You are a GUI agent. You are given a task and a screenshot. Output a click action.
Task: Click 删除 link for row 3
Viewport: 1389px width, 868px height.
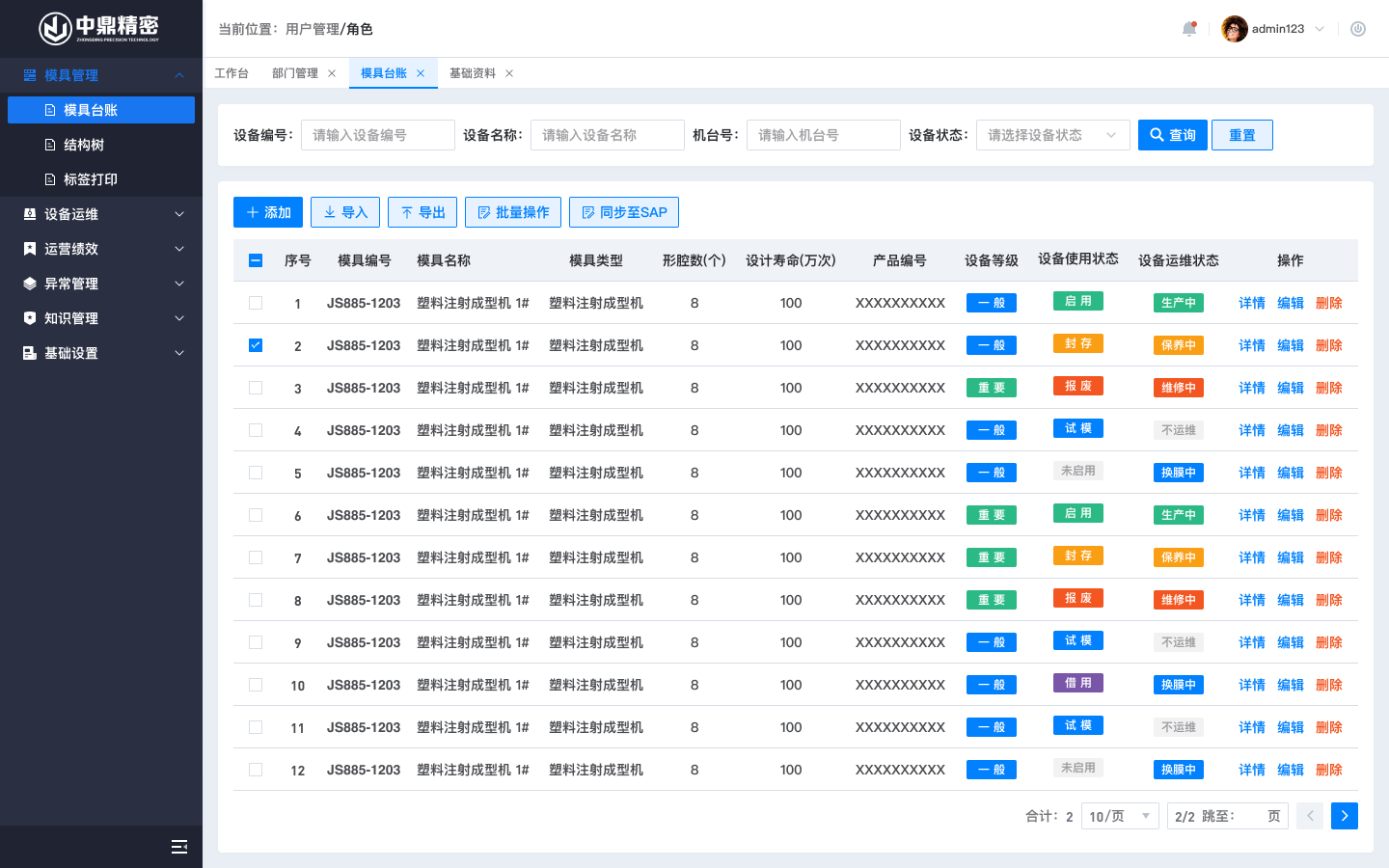[x=1328, y=388]
